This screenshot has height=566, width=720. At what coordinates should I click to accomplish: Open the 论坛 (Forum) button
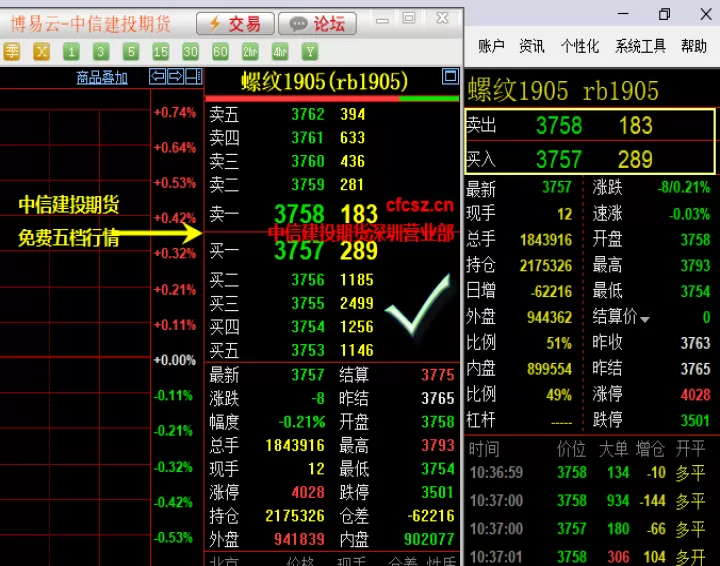[x=317, y=23]
